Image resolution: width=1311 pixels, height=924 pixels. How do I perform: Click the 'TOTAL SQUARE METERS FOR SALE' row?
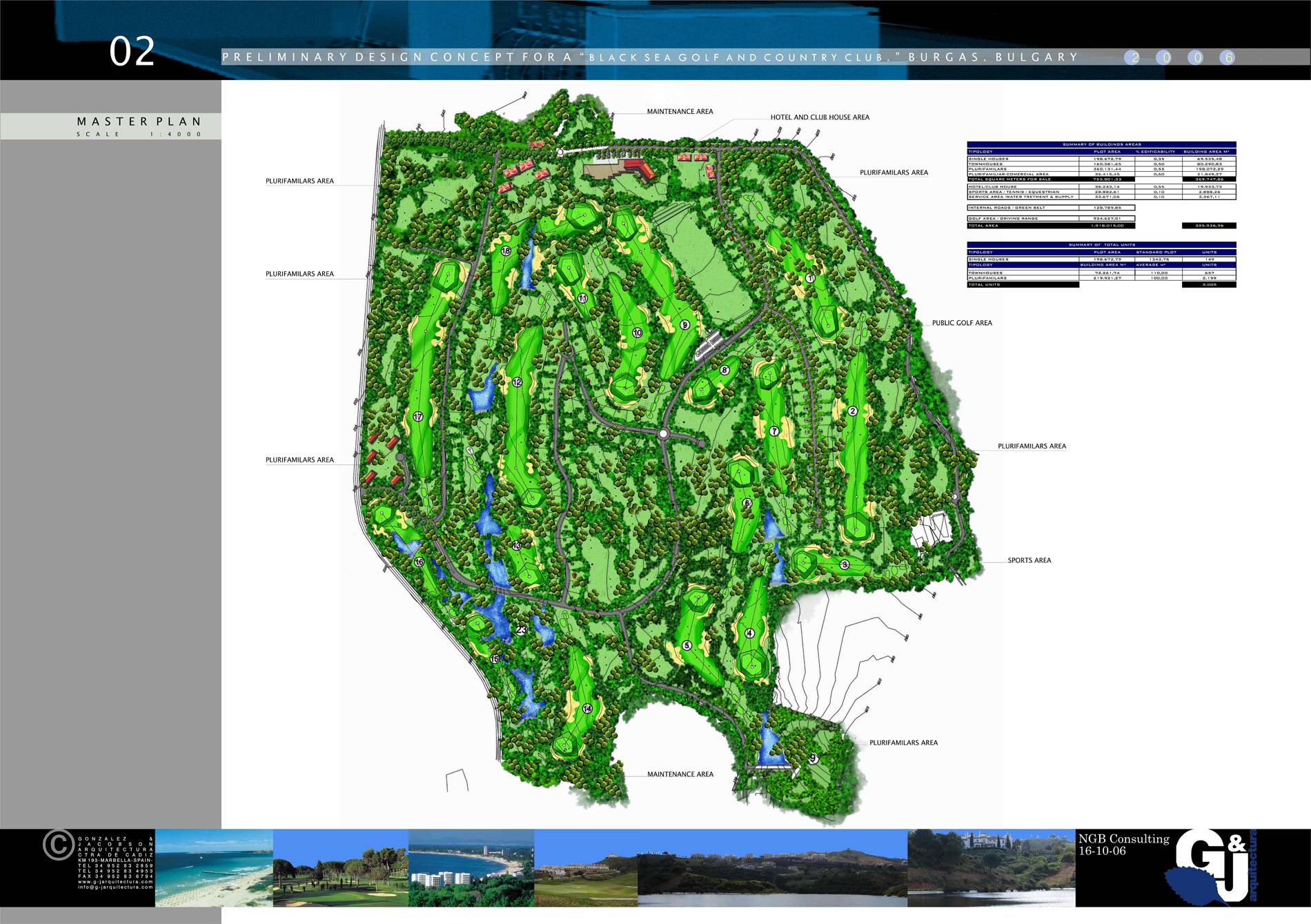tap(1101, 179)
